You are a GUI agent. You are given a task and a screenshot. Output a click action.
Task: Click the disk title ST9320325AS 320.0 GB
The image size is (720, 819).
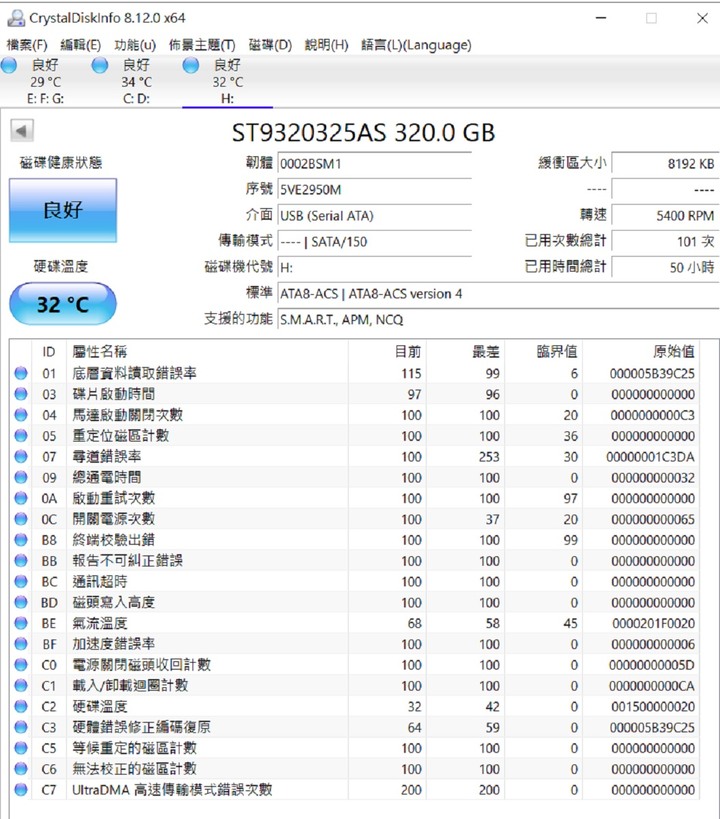point(363,133)
